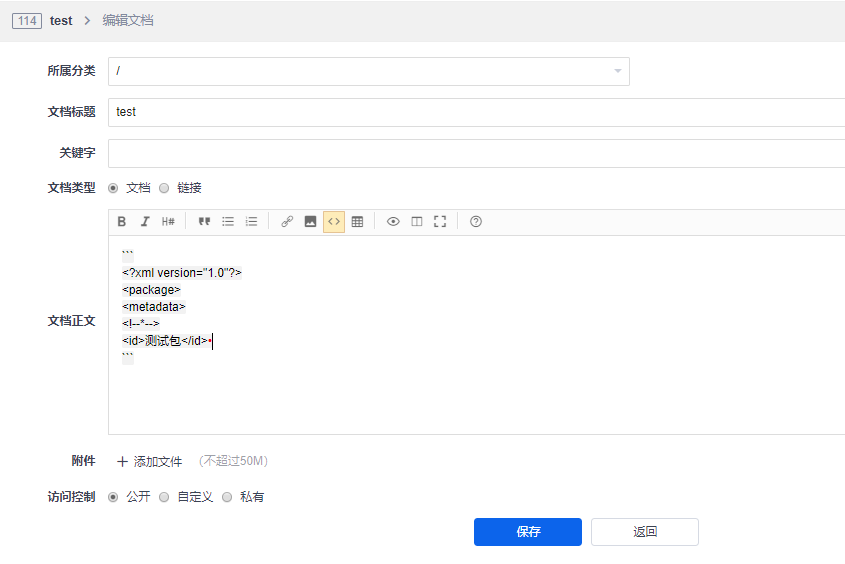Click the xml version line in editor
The height and width of the screenshot is (564, 845).
[182, 273]
